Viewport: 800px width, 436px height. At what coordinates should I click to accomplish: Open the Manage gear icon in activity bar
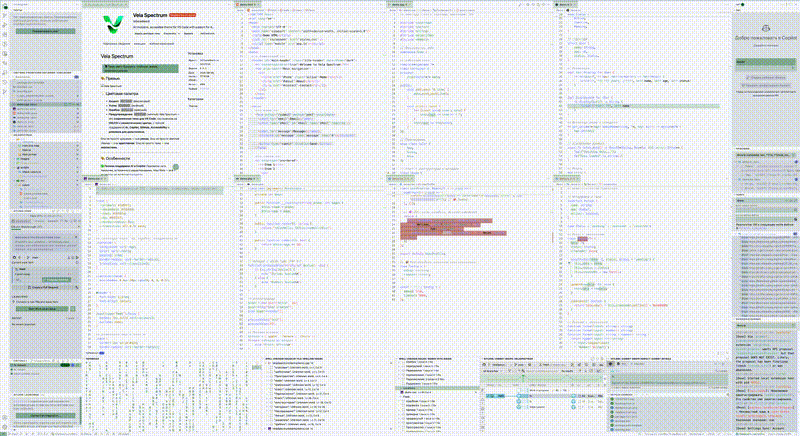pos(5,427)
